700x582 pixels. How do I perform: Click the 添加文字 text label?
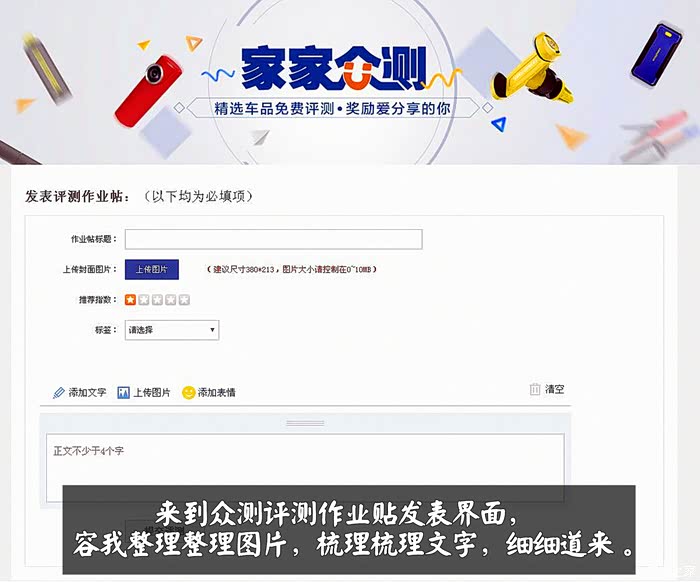[x=88, y=393]
